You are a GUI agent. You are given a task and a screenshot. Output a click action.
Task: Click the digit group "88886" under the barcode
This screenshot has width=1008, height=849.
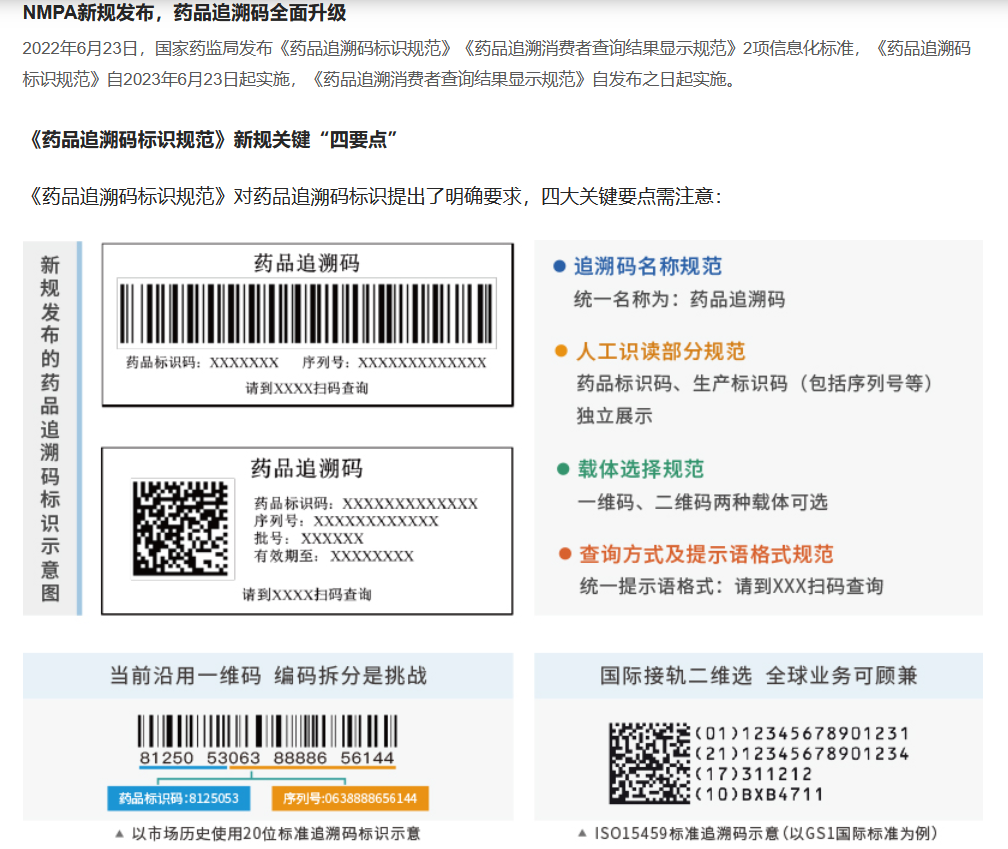pyautogui.click(x=300, y=758)
